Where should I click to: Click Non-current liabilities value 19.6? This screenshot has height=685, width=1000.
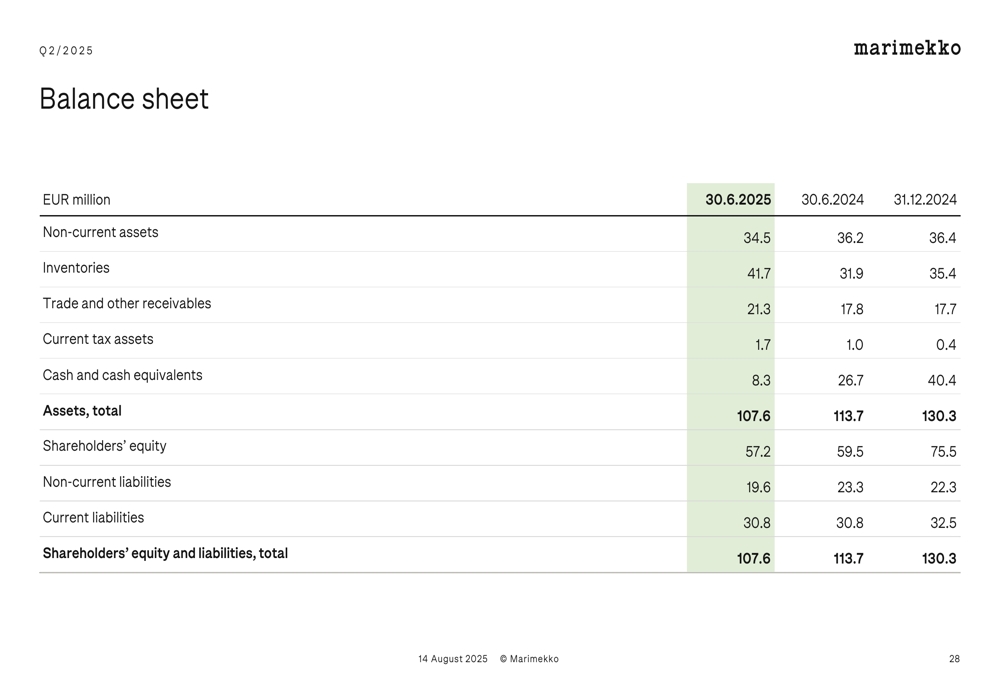click(x=758, y=488)
